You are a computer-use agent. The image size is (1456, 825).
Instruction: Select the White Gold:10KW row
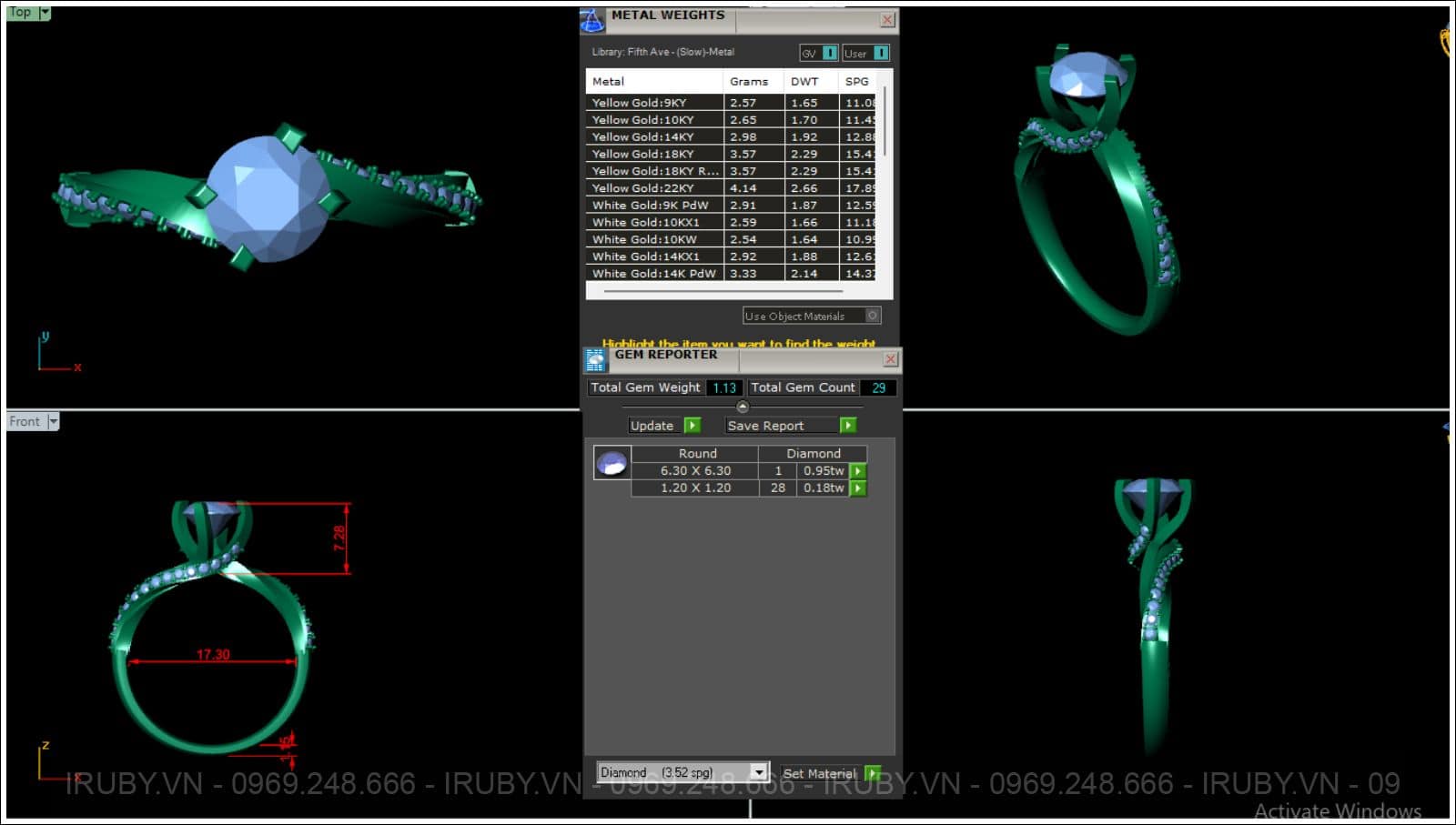click(732, 240)
